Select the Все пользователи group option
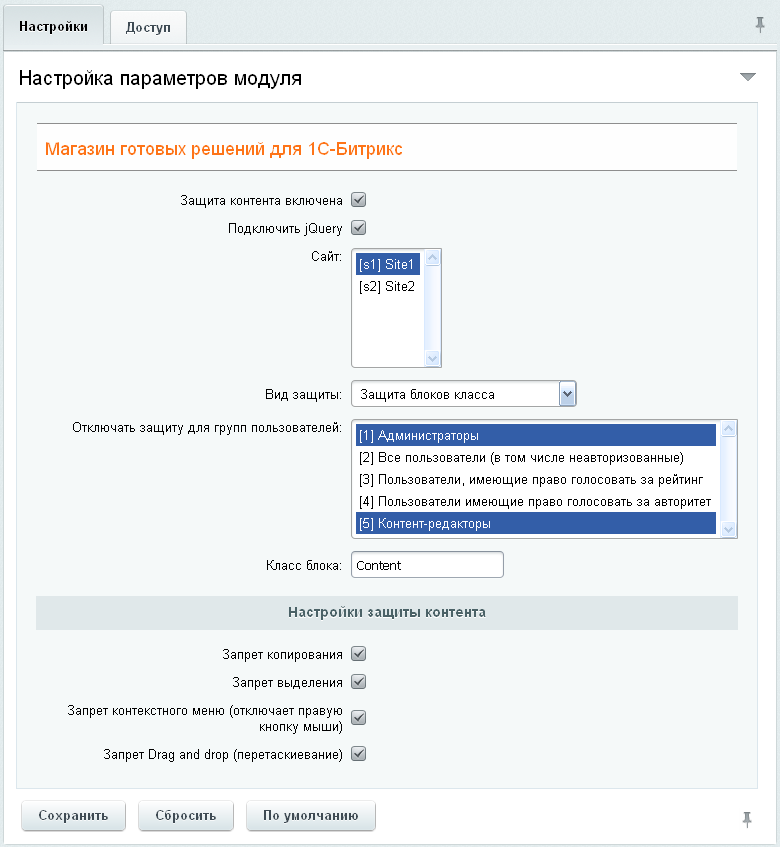 pyautogui.click(x=521, y=457)
